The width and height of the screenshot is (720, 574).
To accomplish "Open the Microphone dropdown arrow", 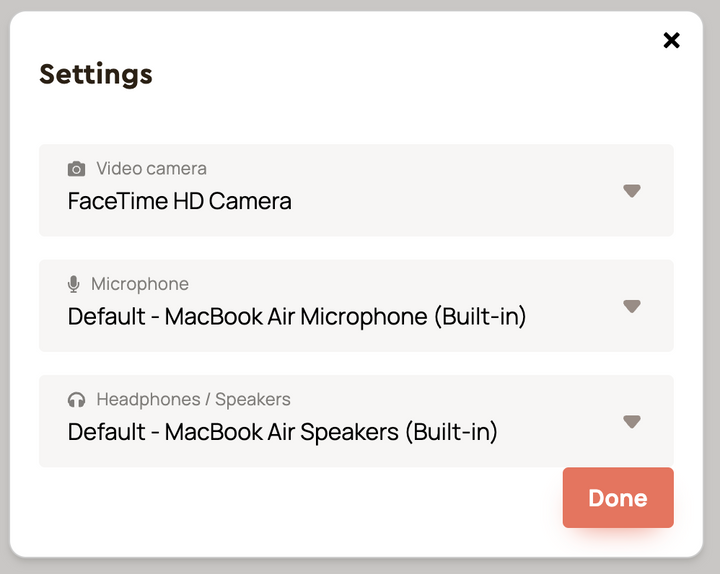I will click(631, 306).
